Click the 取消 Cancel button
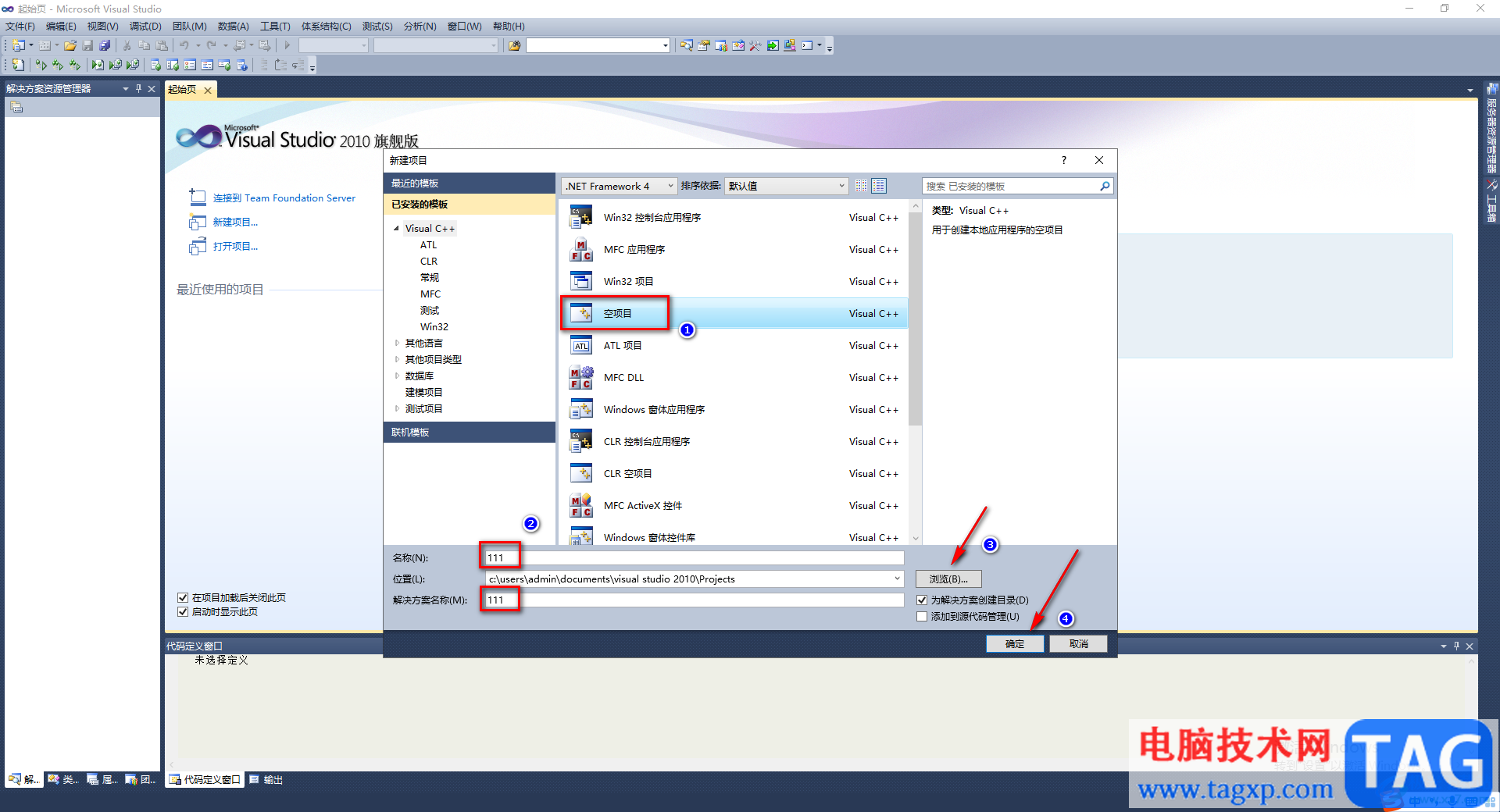1500x812 pixels. (1078, 643)
